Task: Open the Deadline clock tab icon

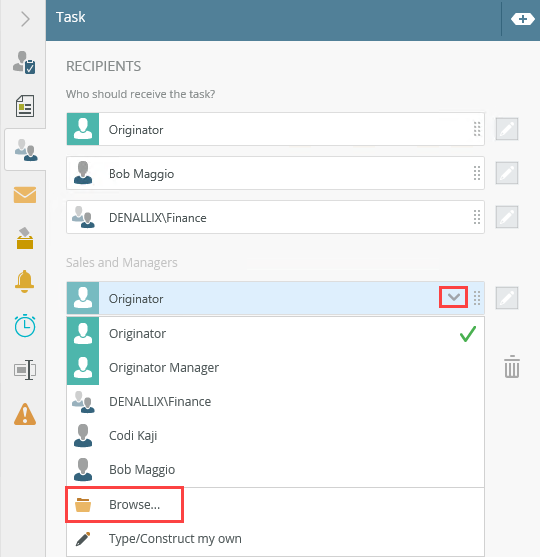Action: pyautogui.click(x=25, y=325)
